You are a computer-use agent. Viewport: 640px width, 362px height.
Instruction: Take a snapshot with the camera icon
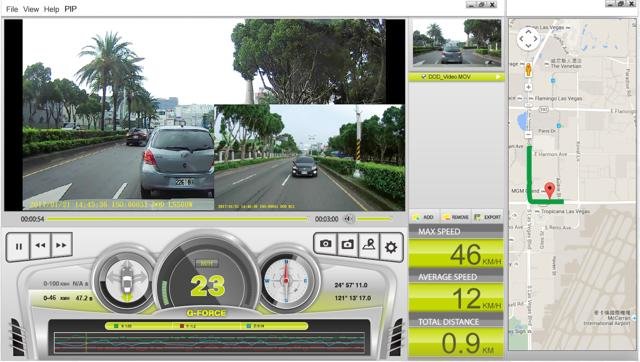(x=325, y=244)
